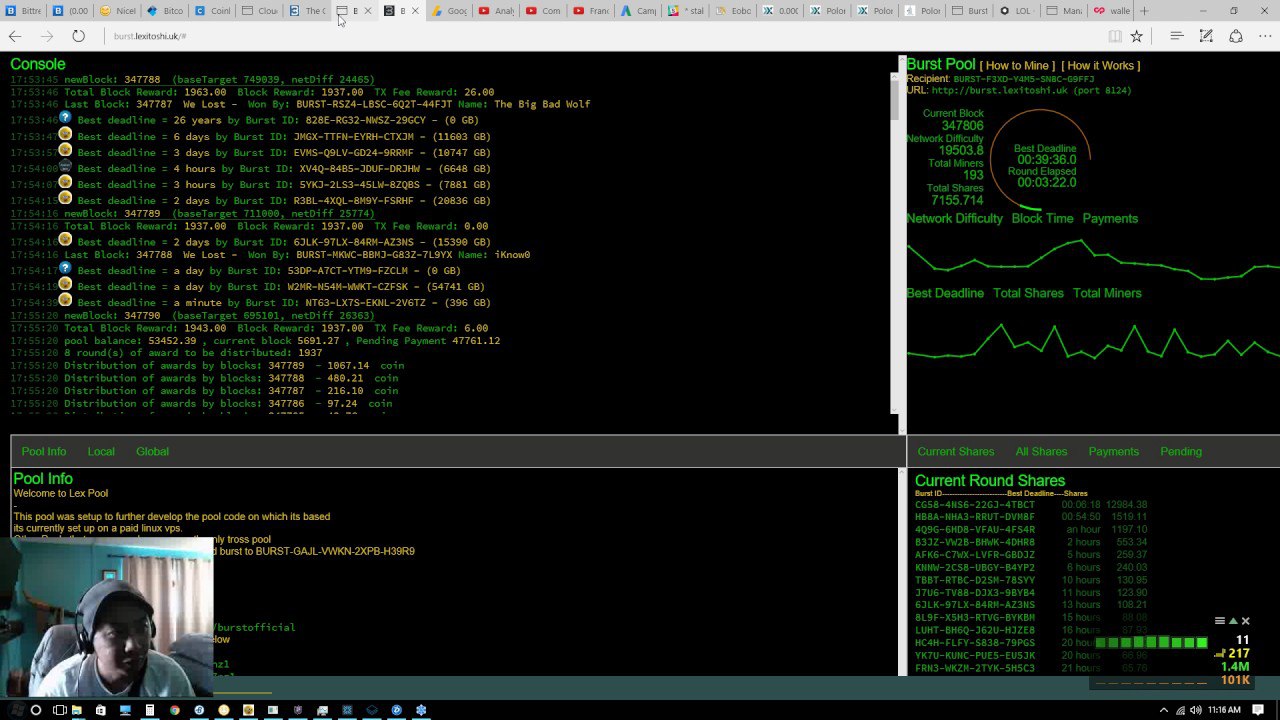The height and width of the screenshot is (720, 1280).
Task: Switch to the Google browser tab
Action: tap(450, 11)
